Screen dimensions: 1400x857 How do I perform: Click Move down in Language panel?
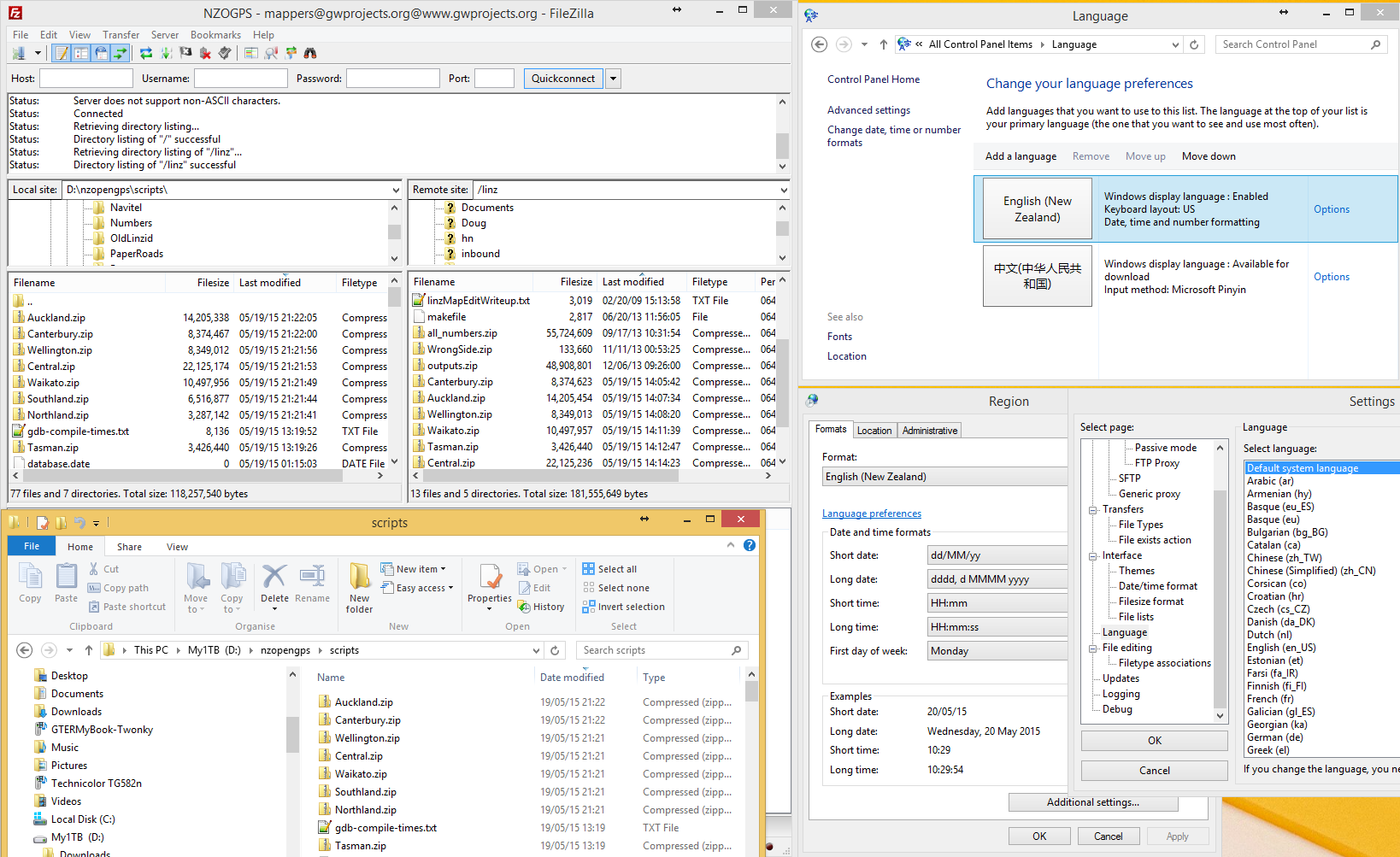[1209, 156]
